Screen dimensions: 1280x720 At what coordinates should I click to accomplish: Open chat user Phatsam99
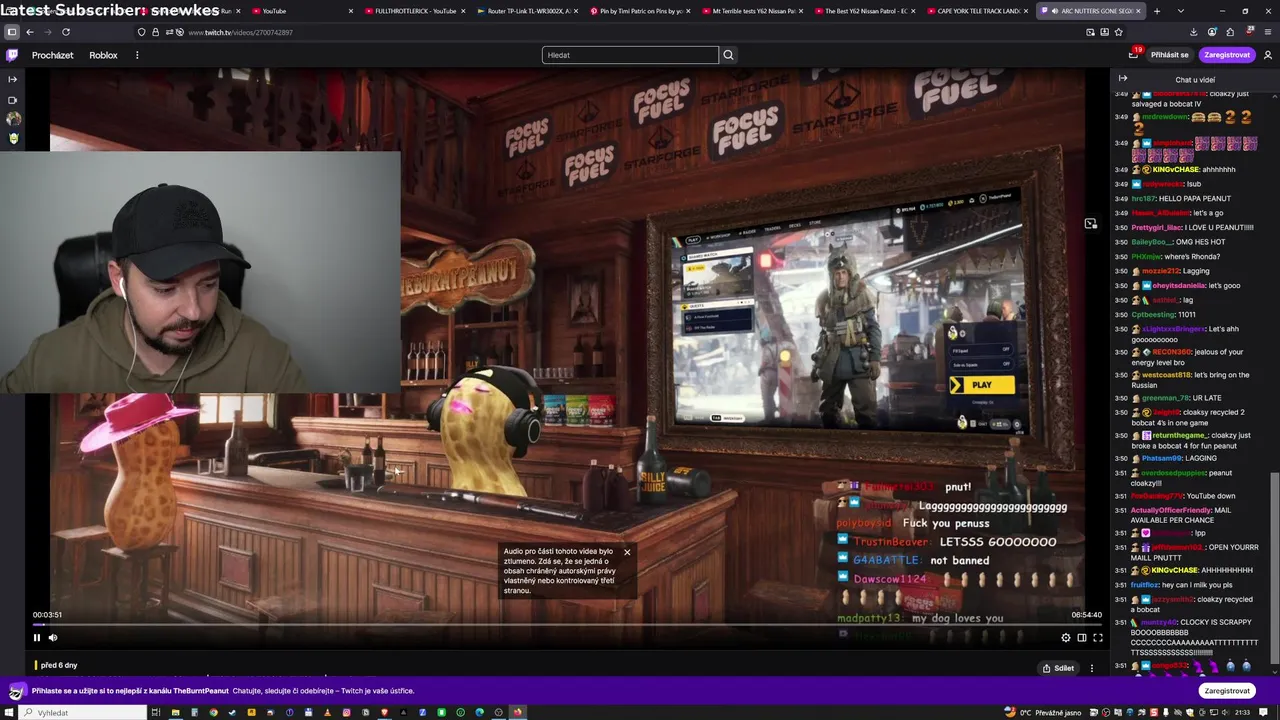[1160, 458]
